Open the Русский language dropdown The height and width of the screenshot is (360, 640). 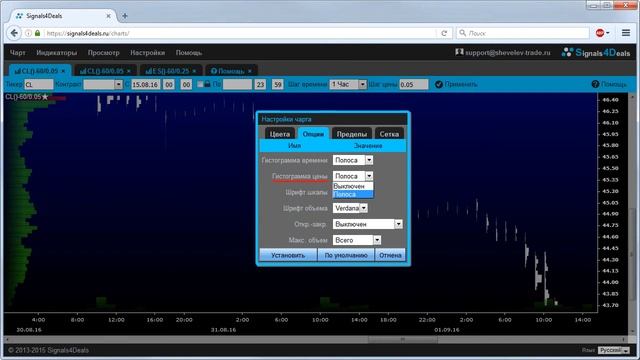click(613, 350)
